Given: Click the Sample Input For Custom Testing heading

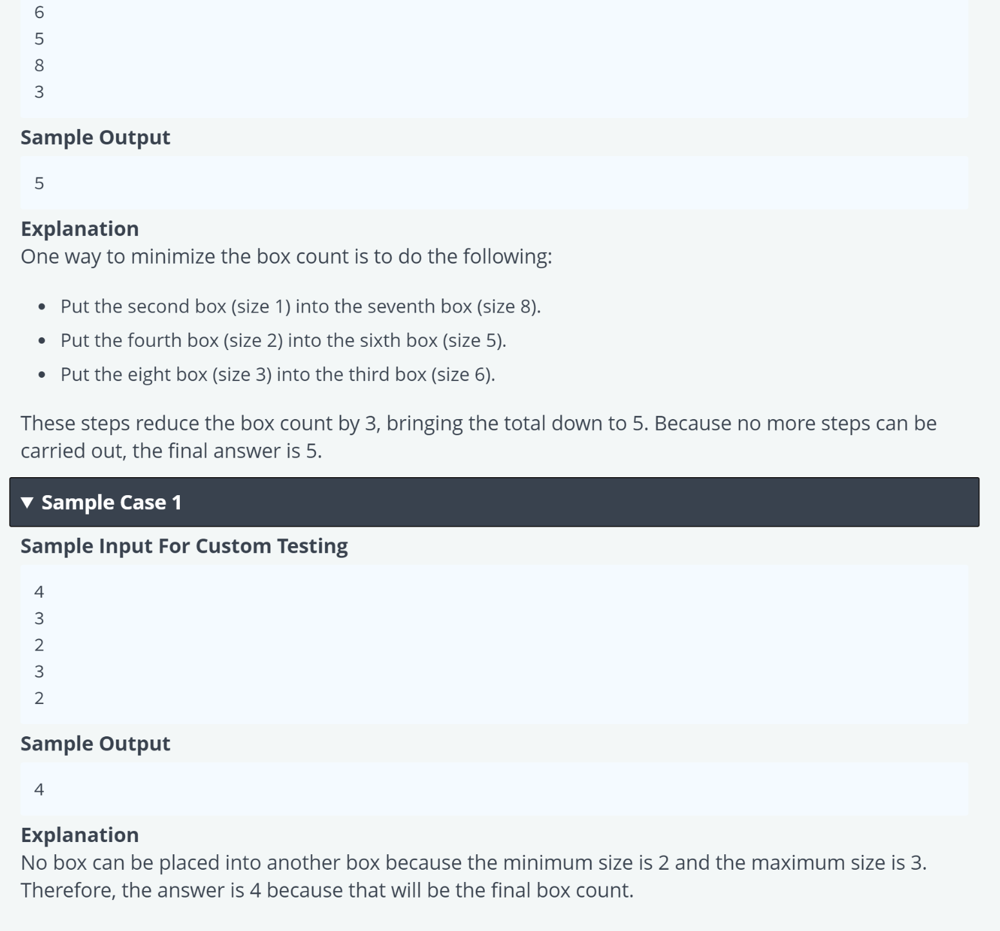Looking at the screenshot, I should click(x=184, y=546).
